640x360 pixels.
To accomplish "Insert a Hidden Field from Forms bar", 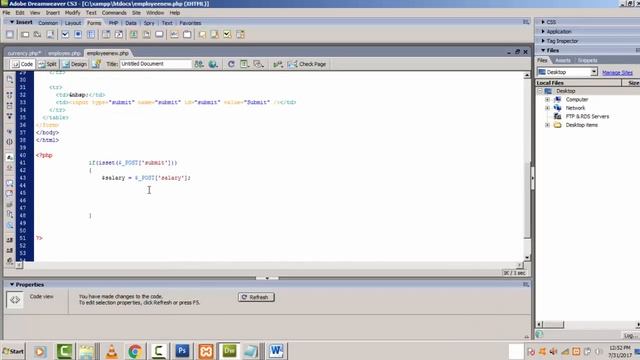I will (38, 35).
